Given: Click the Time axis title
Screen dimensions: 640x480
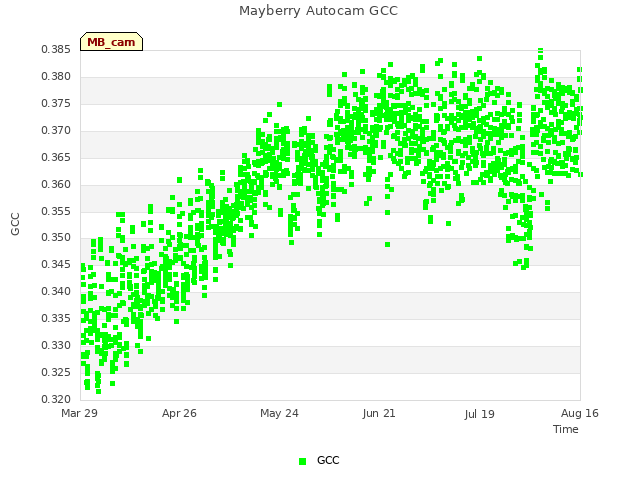Looking at the screenshot, I should [x=566, y=429].
